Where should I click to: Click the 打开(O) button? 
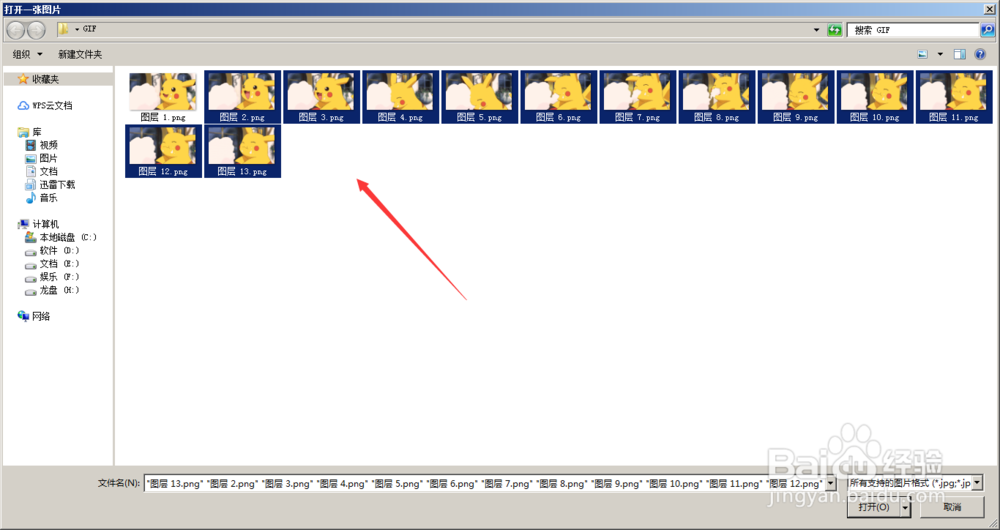click(x=874, y=508)
